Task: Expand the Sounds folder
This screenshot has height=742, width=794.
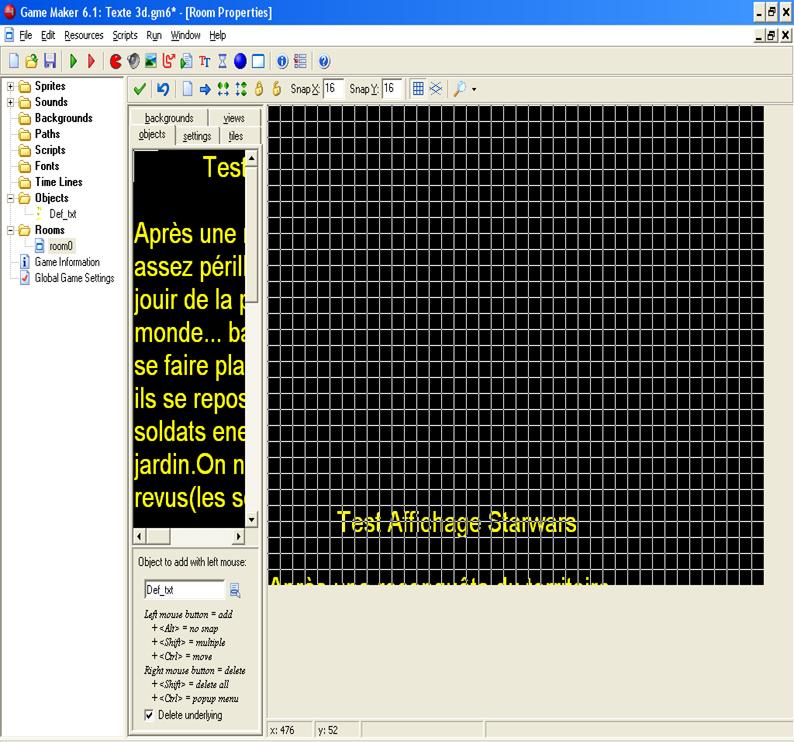Action: pos(10,102)
